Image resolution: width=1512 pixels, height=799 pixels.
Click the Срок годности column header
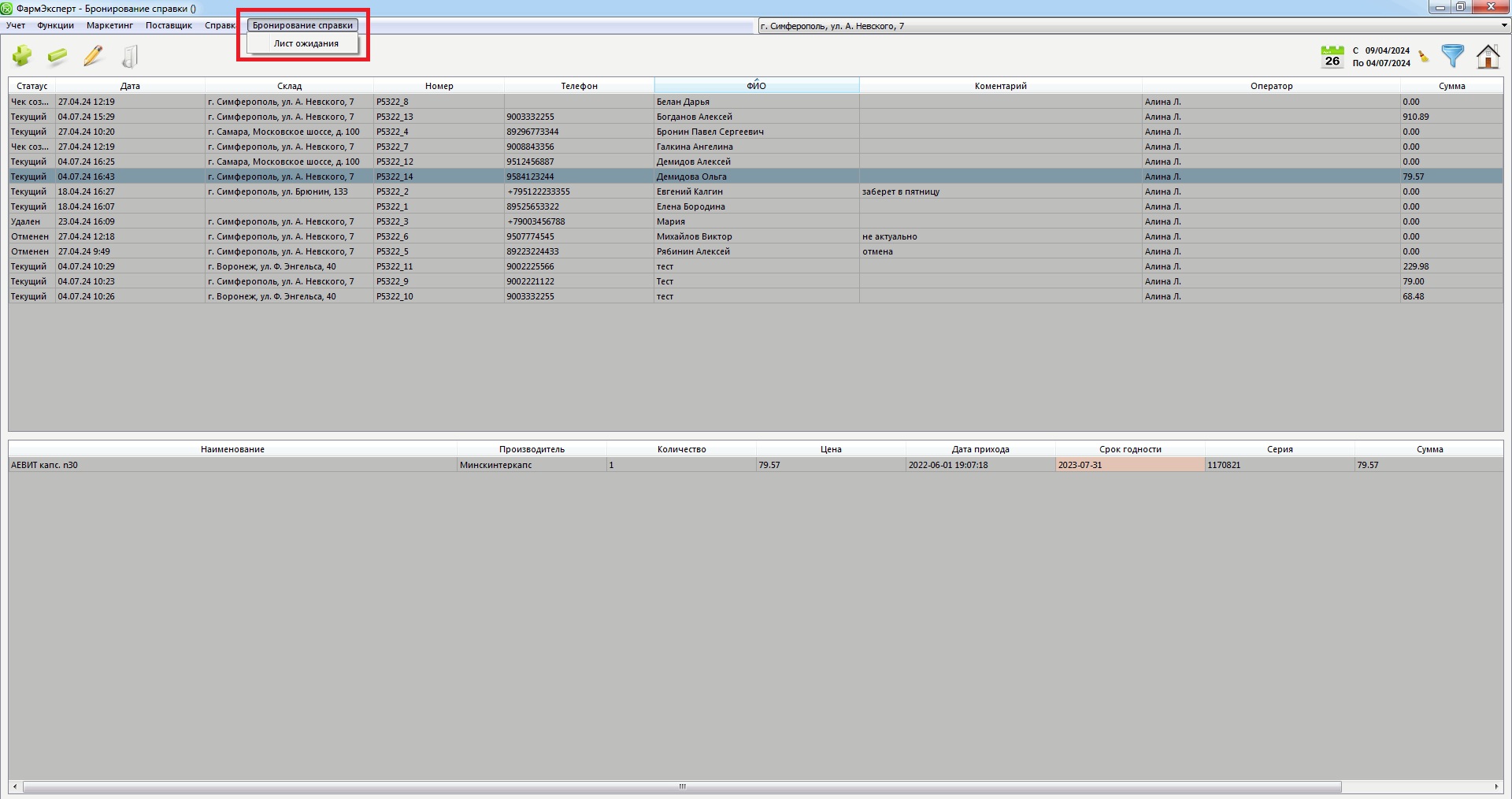1129,449
